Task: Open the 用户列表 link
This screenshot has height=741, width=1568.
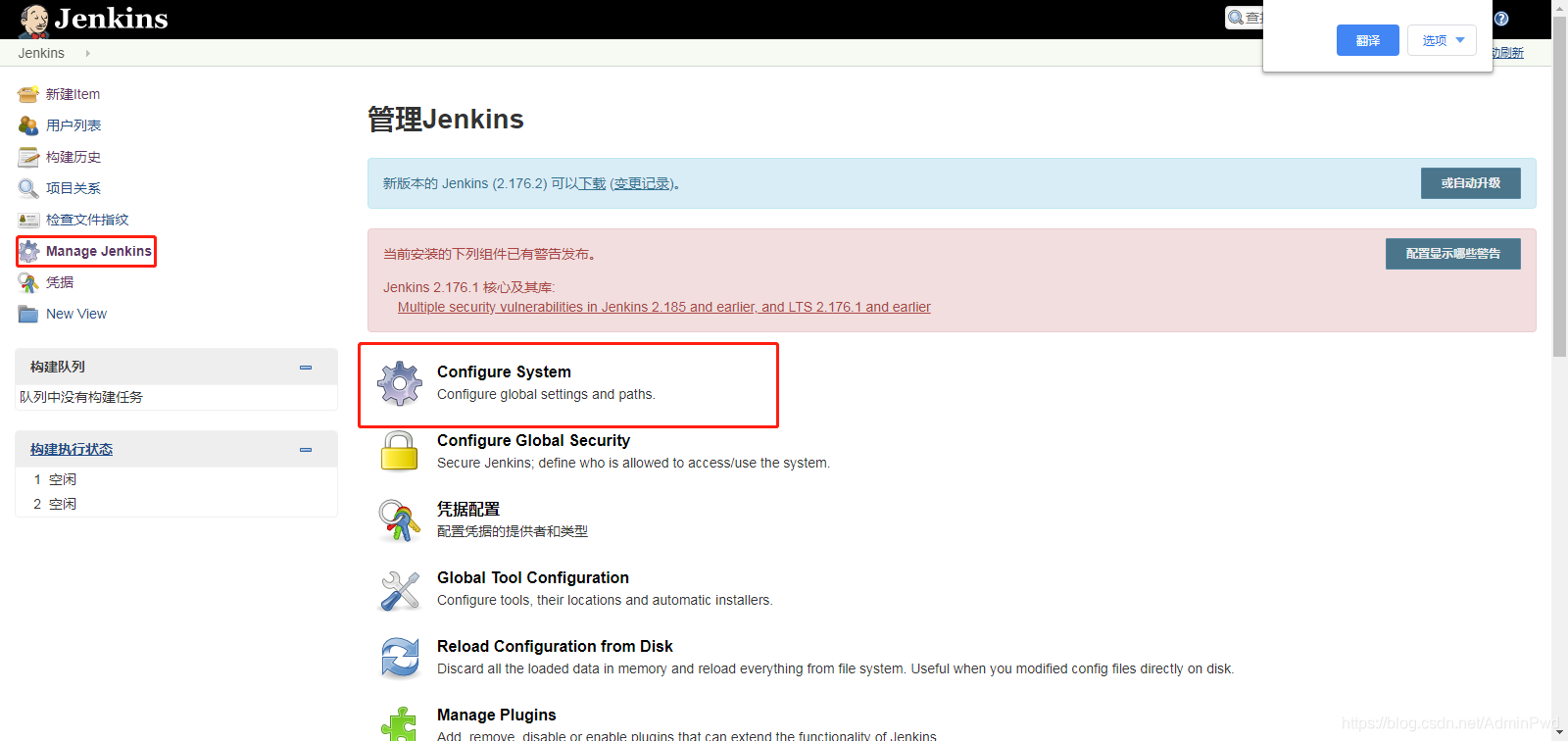Action: click(x=73, y=125)
